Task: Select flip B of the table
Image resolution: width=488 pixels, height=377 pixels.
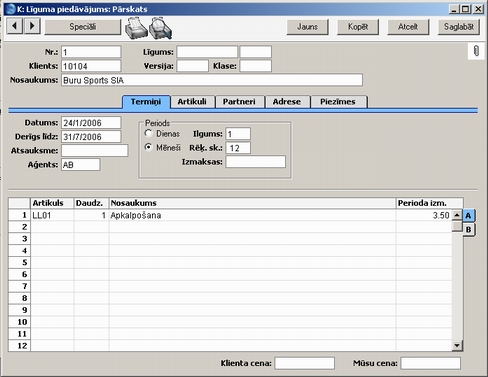Action: click(468, 229)
